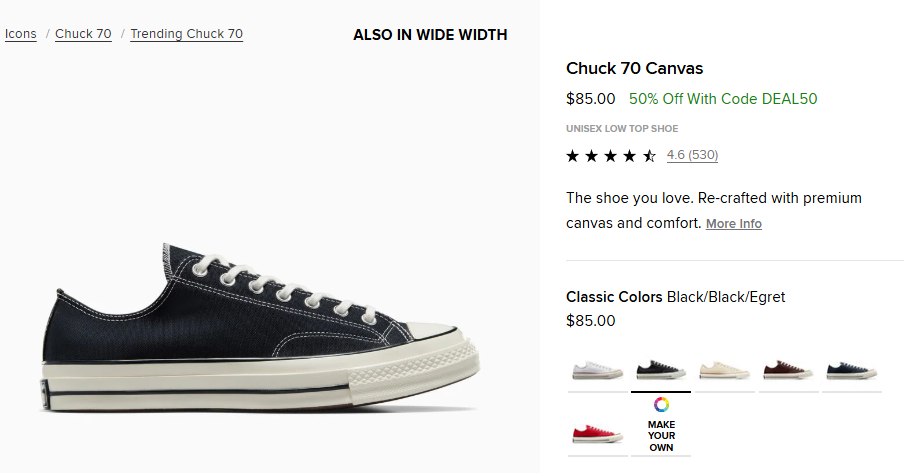Click the Chuck 70 Canvas product title

pyautogui.click(x=634, y=68)
